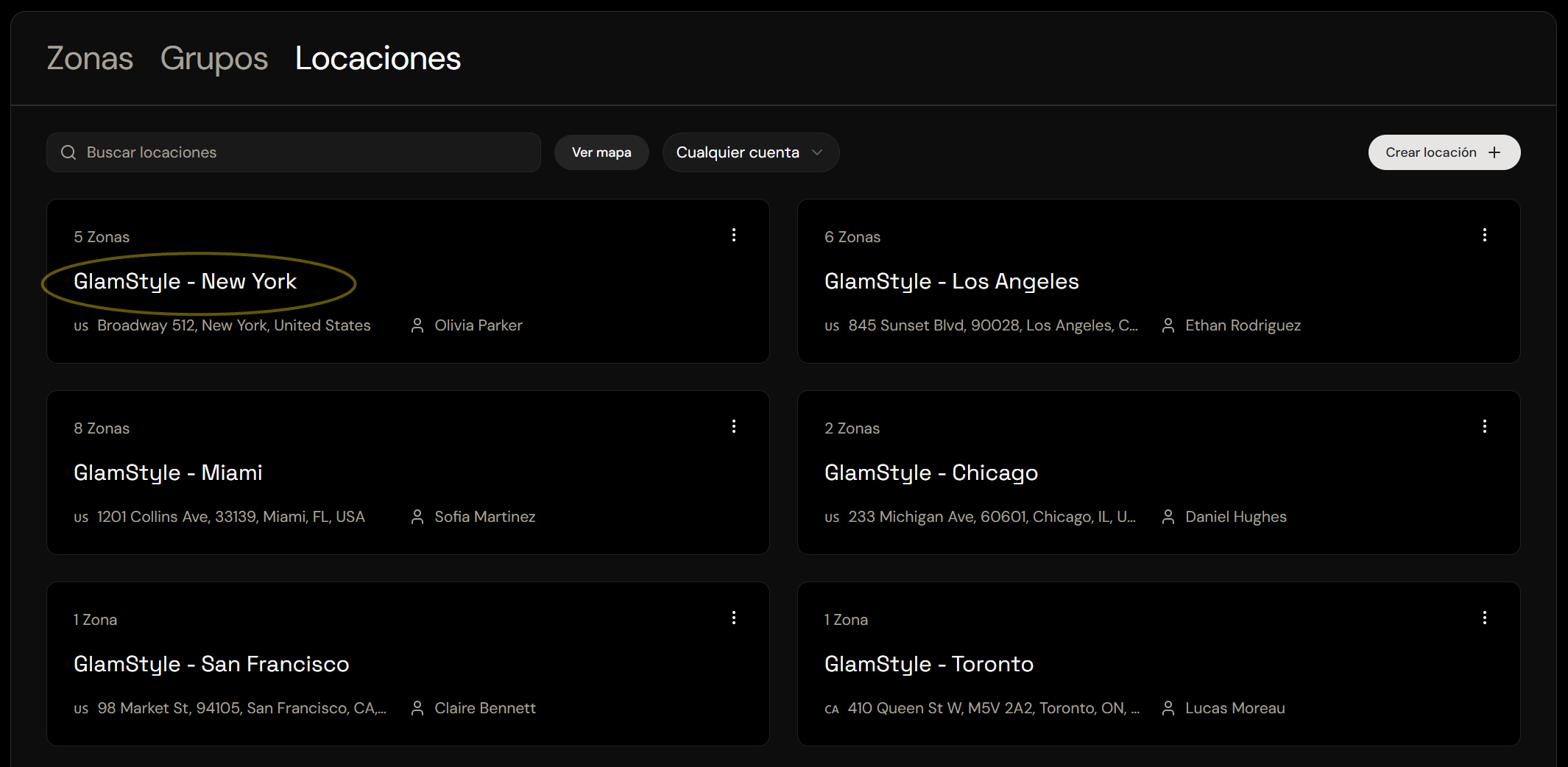Image resolution: width=1568 pixels, height=767 pixels.
Task: Click address 1201 Collins Ave, Miami
Action: (231, 517)
